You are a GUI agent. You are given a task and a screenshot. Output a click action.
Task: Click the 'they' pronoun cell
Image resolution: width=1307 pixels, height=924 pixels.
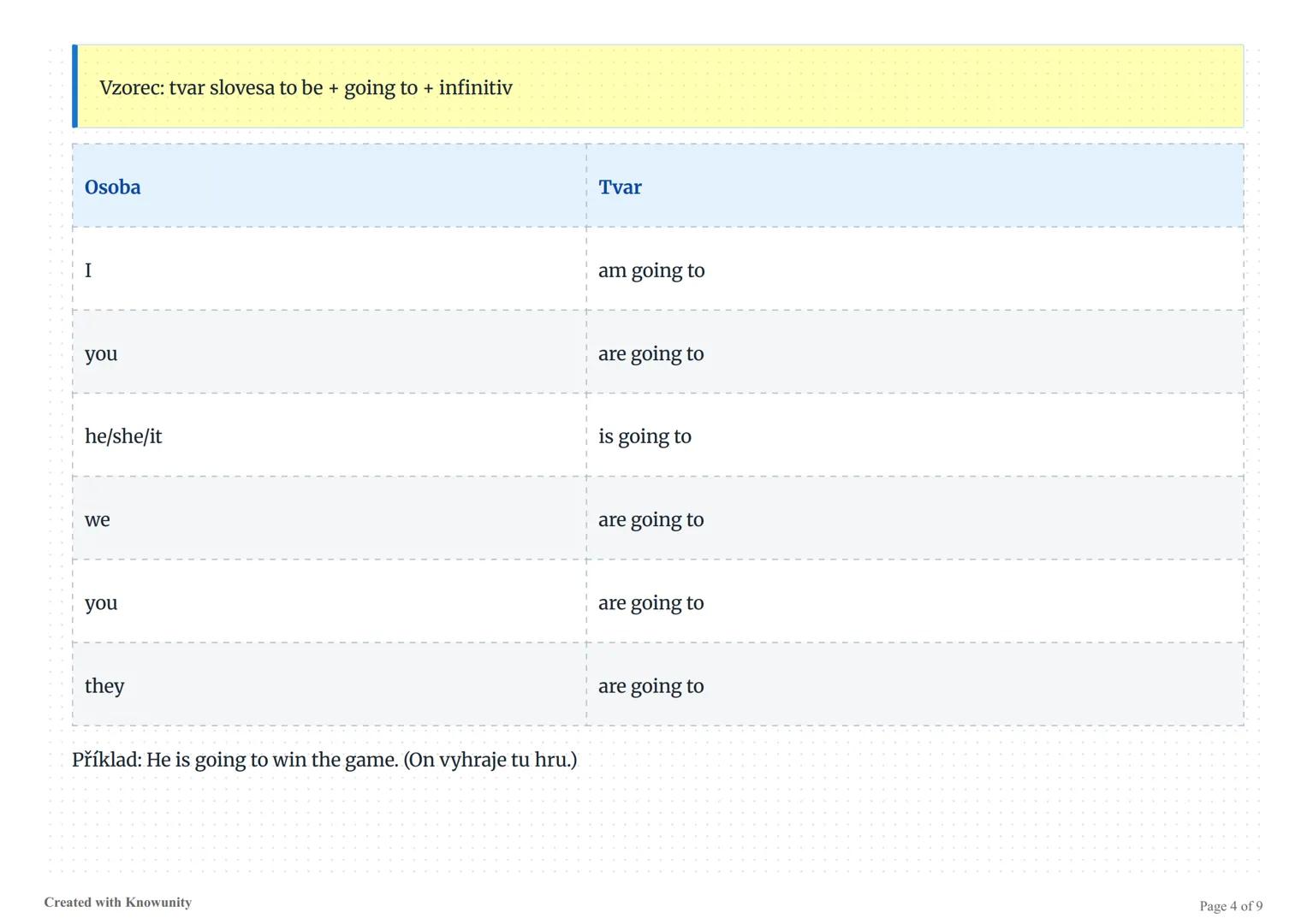click(x=104, y=685)
